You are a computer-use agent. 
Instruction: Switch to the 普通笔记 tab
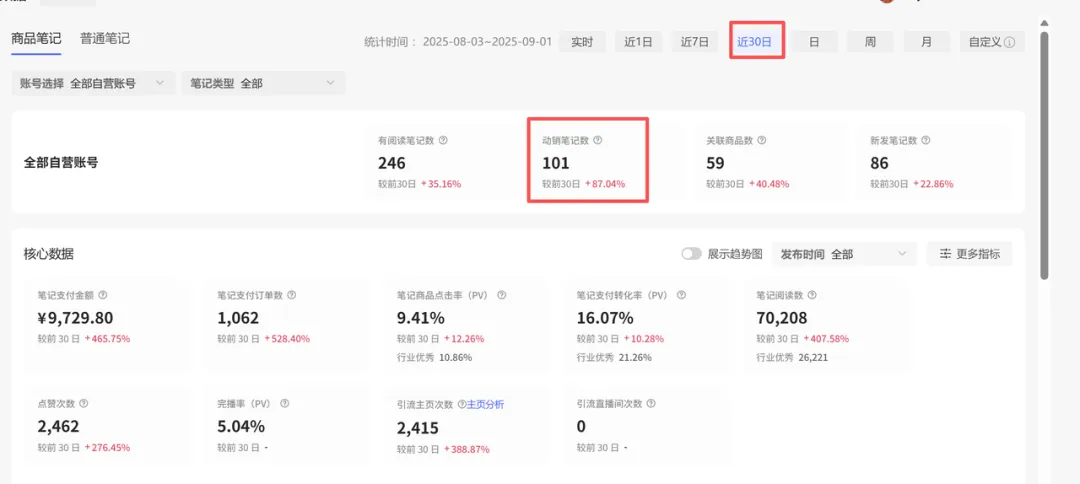(105, 39)
